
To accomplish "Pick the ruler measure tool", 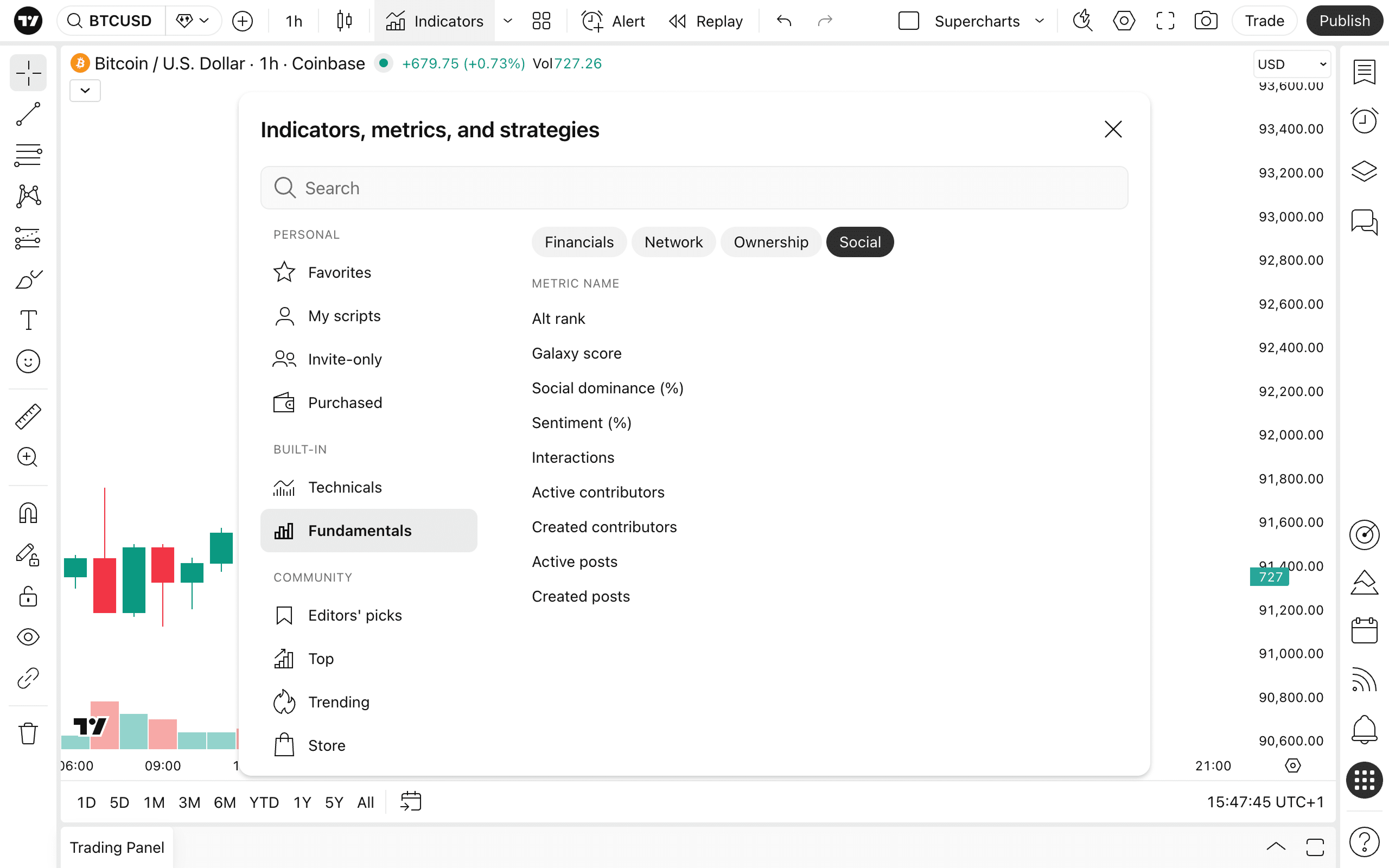I will (x=28, y=417).
